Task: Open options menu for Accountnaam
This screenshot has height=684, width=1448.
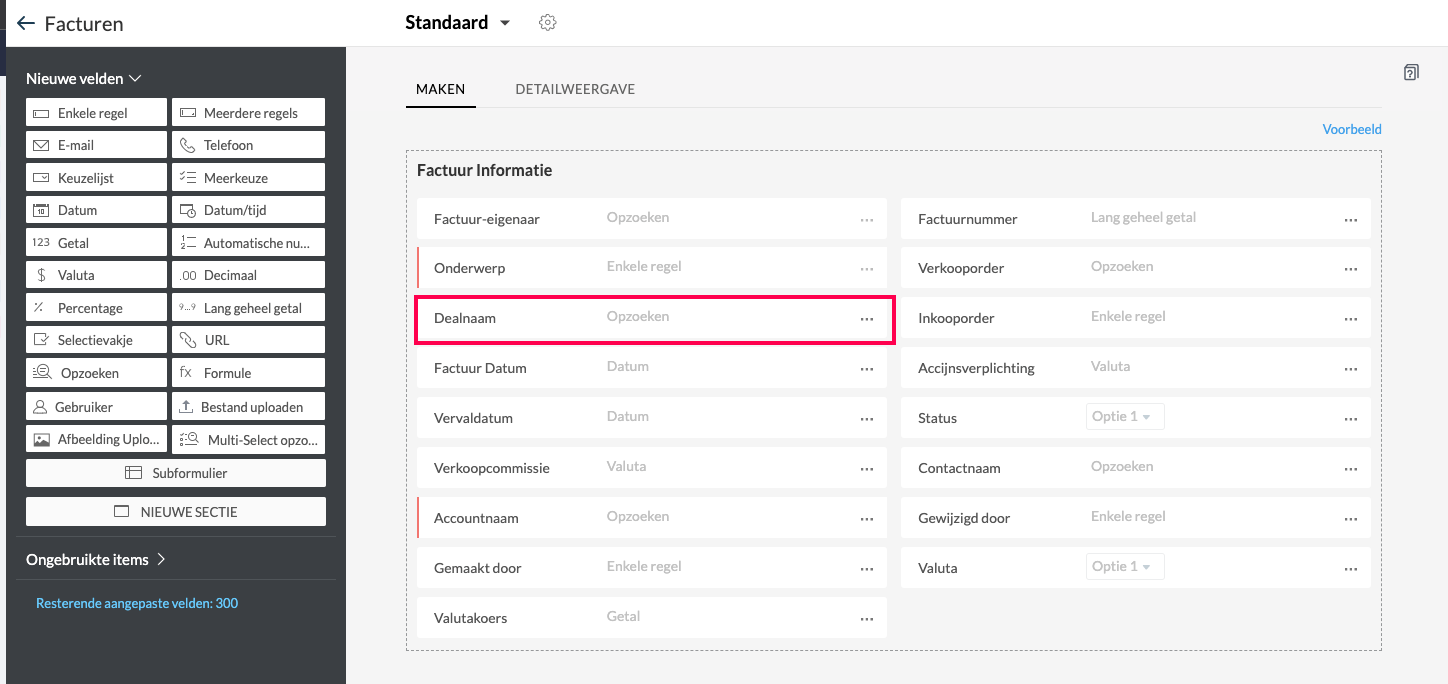Action: click(866, 519)
